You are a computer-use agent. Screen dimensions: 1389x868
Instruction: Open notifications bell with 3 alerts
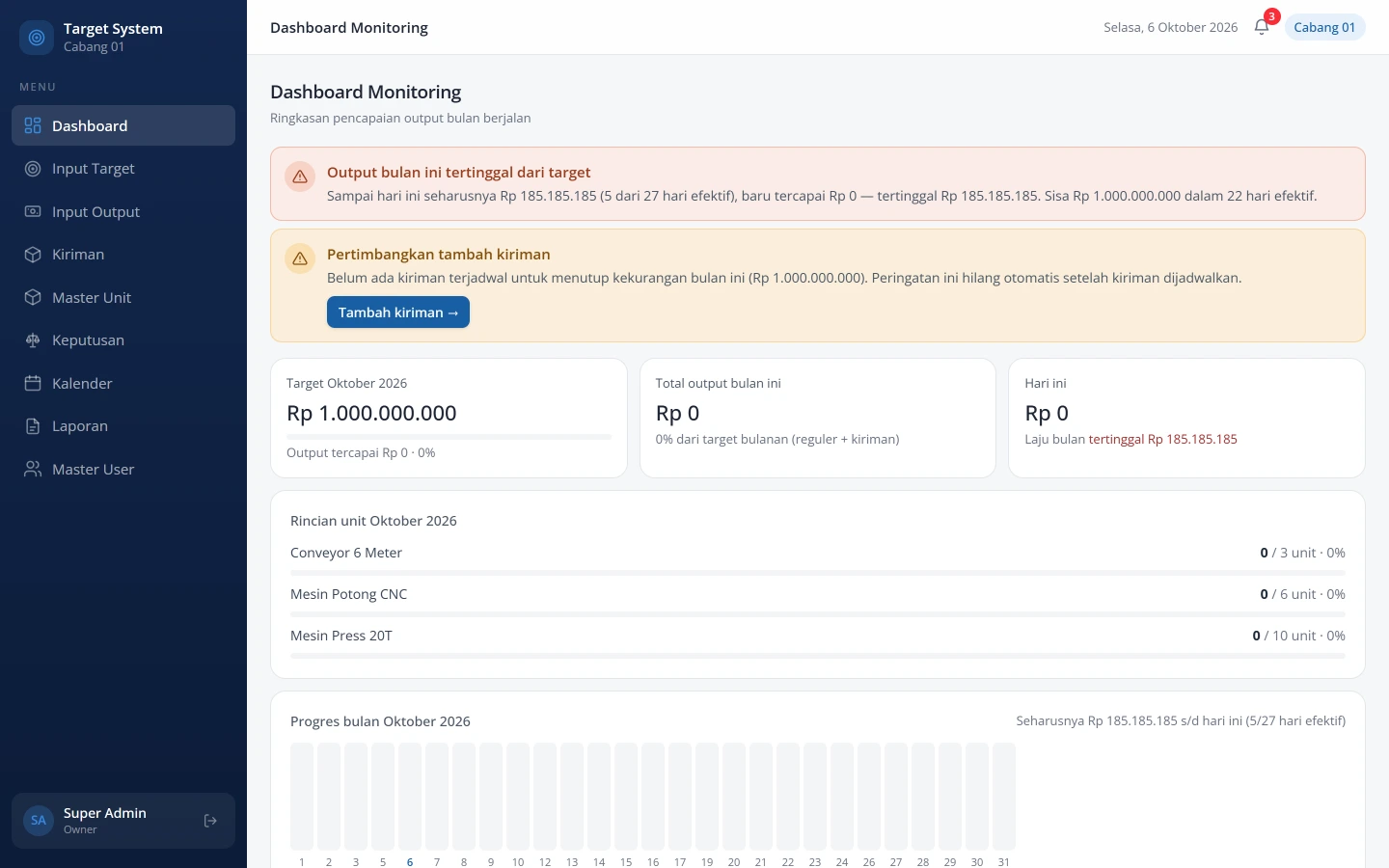click(1262, 27)
